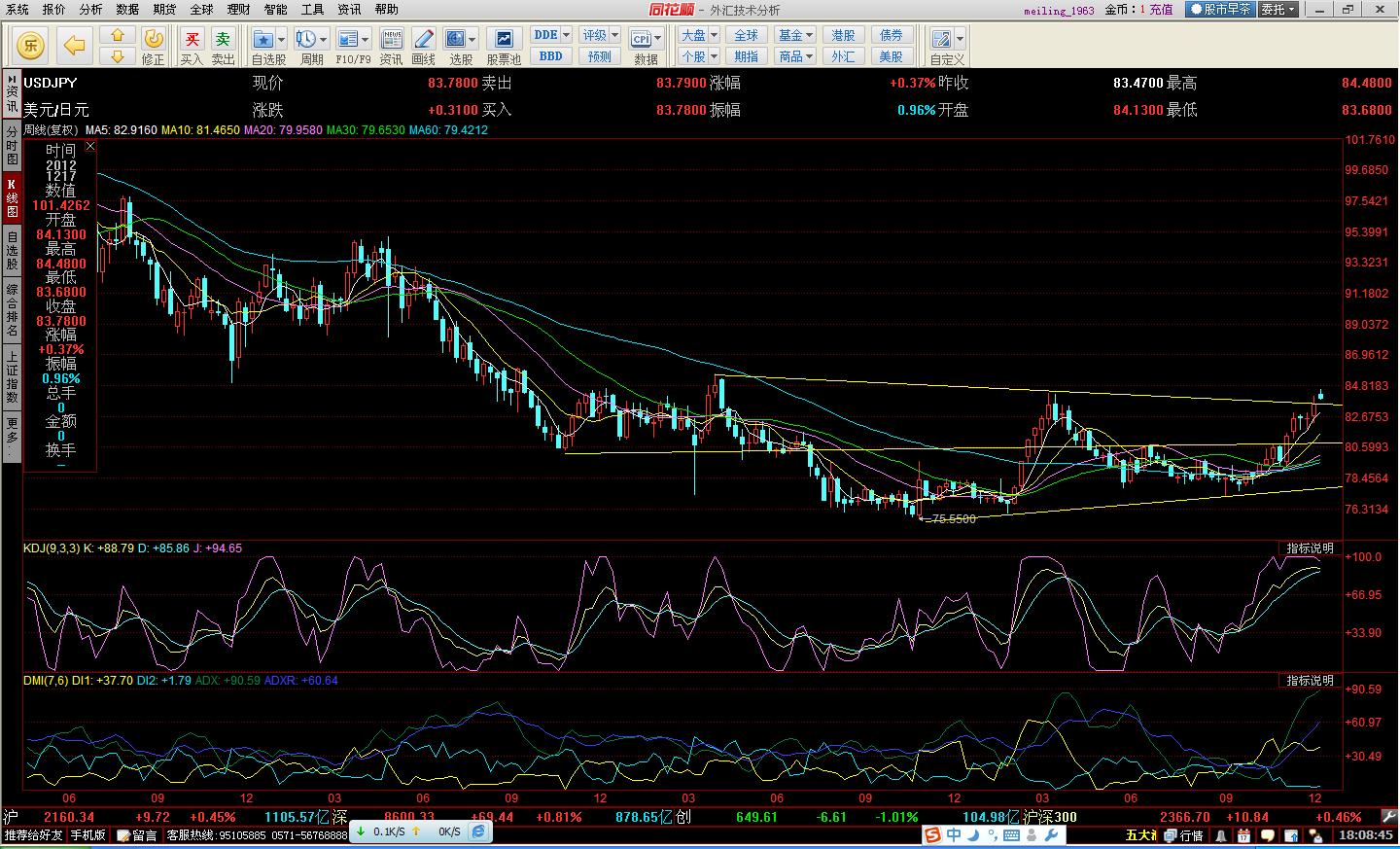
Task: Open the 期货 menu
Action: 164,9
